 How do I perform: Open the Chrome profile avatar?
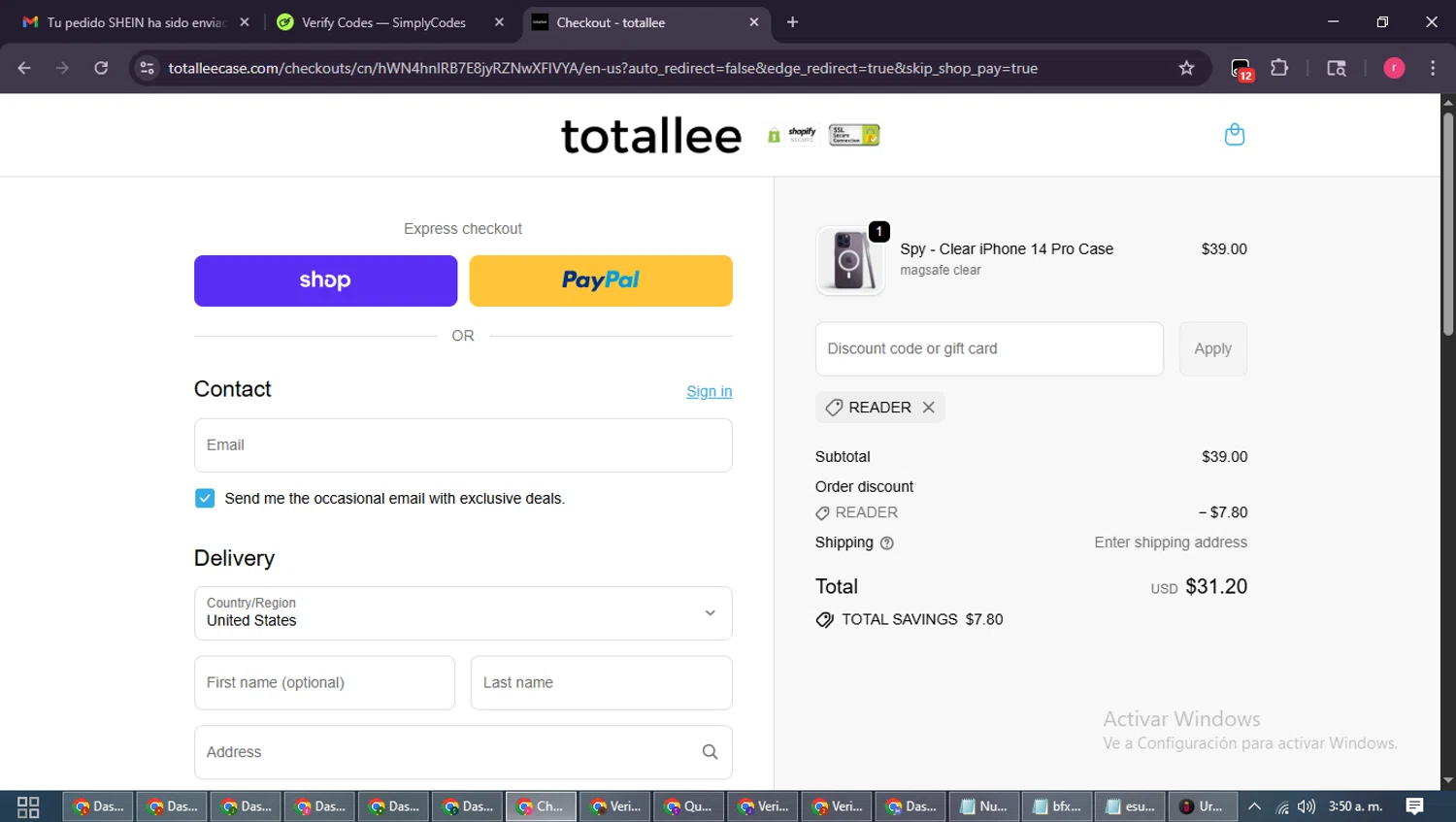coord(1394,68)
